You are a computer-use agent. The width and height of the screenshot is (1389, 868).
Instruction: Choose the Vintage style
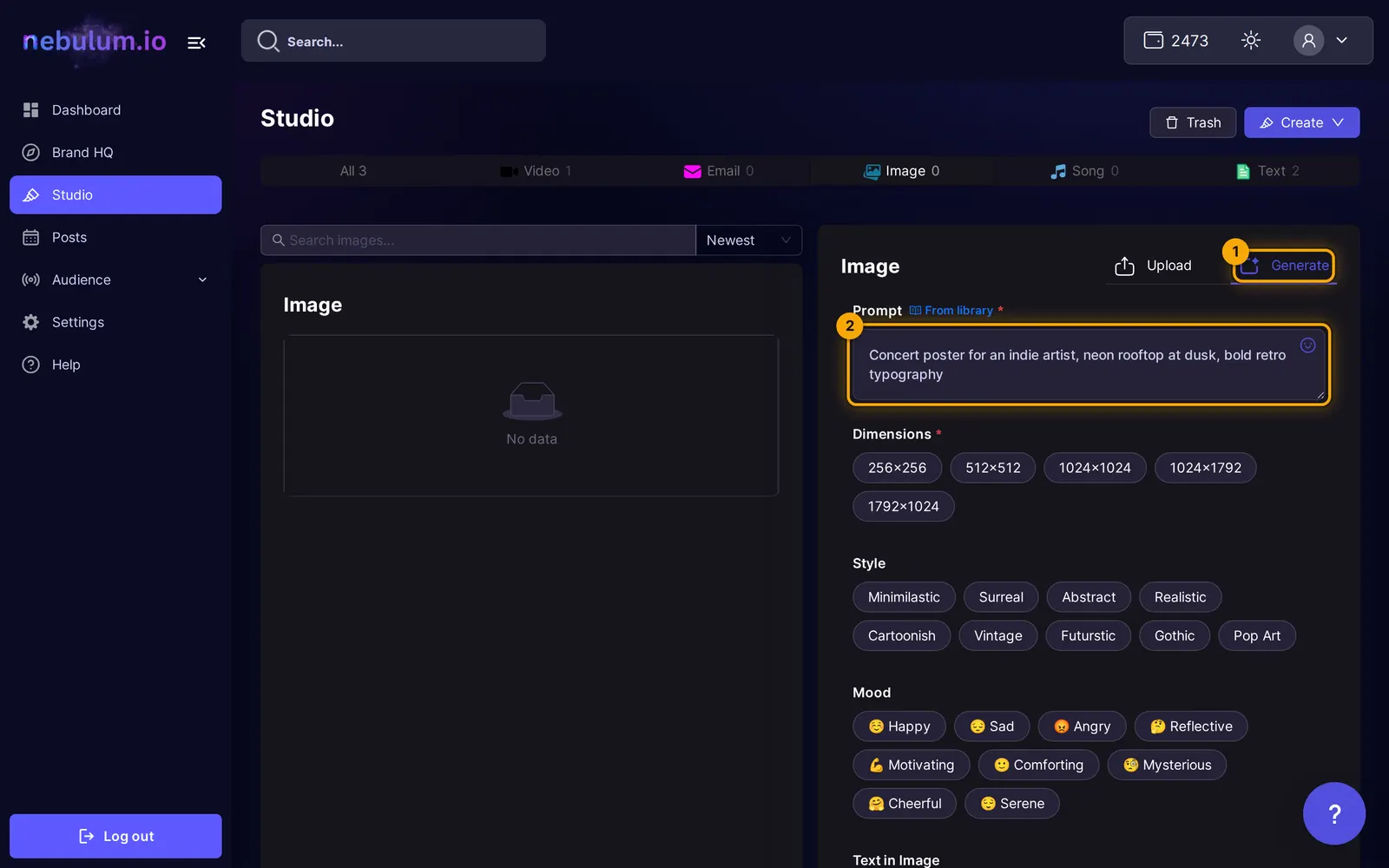coord(997,636)
